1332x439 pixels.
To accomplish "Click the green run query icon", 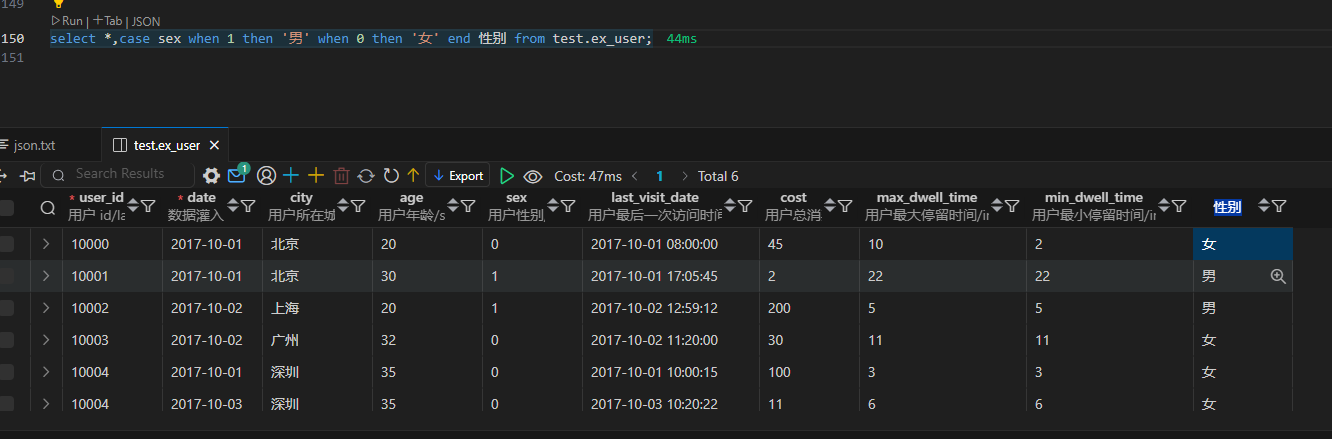I will tap(507, 176).
